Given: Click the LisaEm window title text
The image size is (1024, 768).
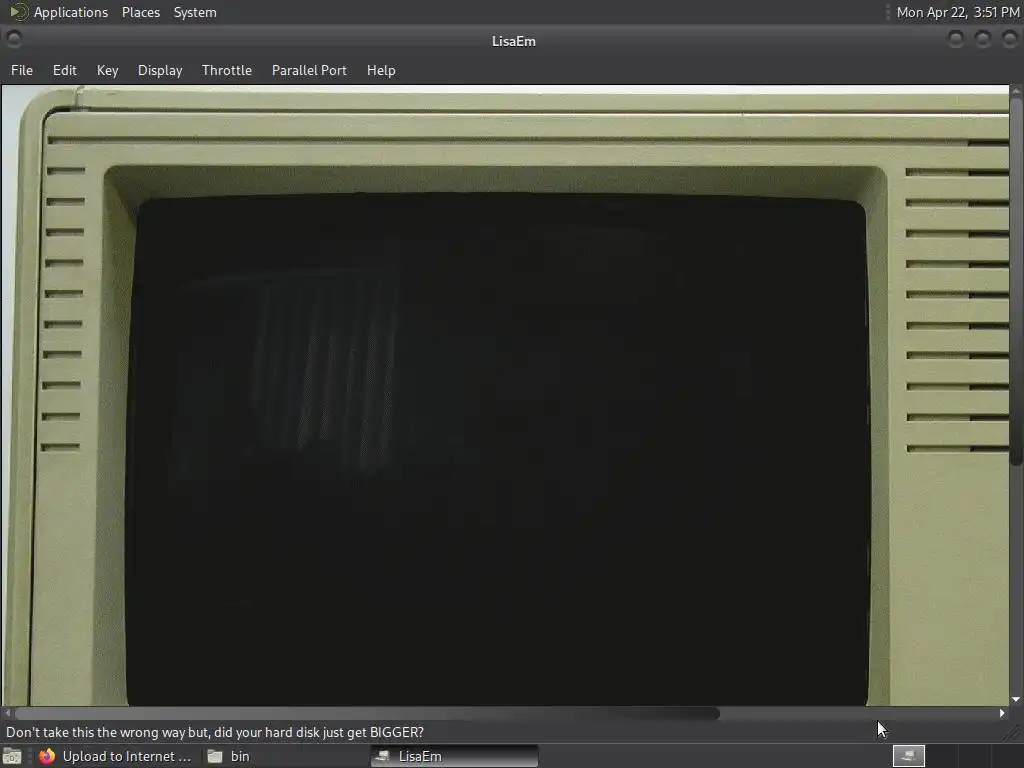Looking at the screenshot, I should click(513, 41).
